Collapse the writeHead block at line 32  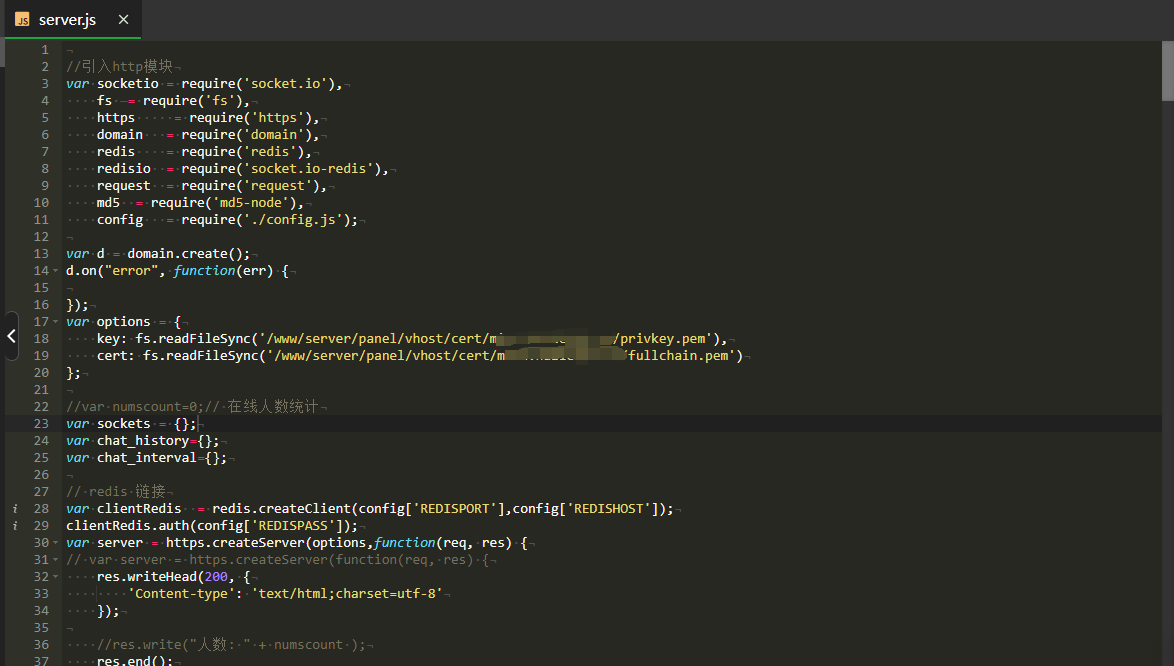point(55,577)
